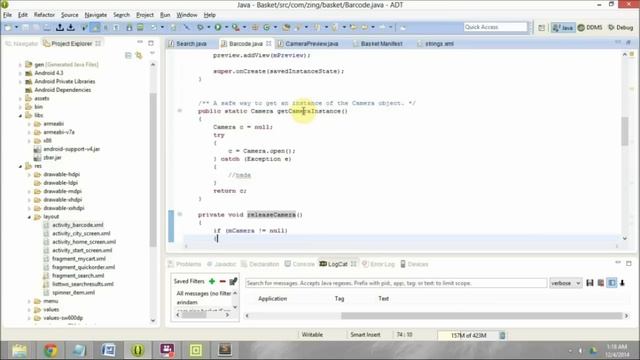640x360 pixels.
Task: Open the Debug dropdown arrow
Action: [209, 27]
